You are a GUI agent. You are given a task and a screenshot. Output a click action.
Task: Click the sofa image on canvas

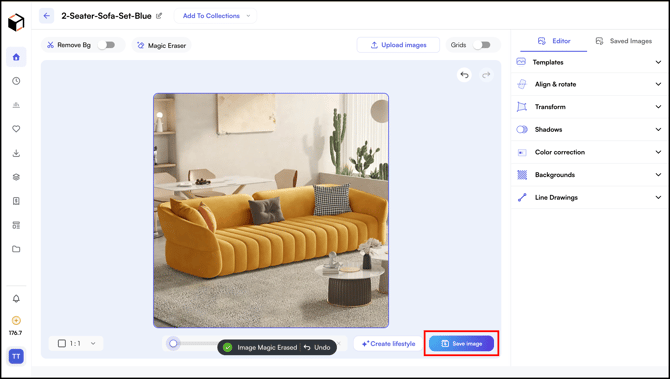click(x=271, y=211)
